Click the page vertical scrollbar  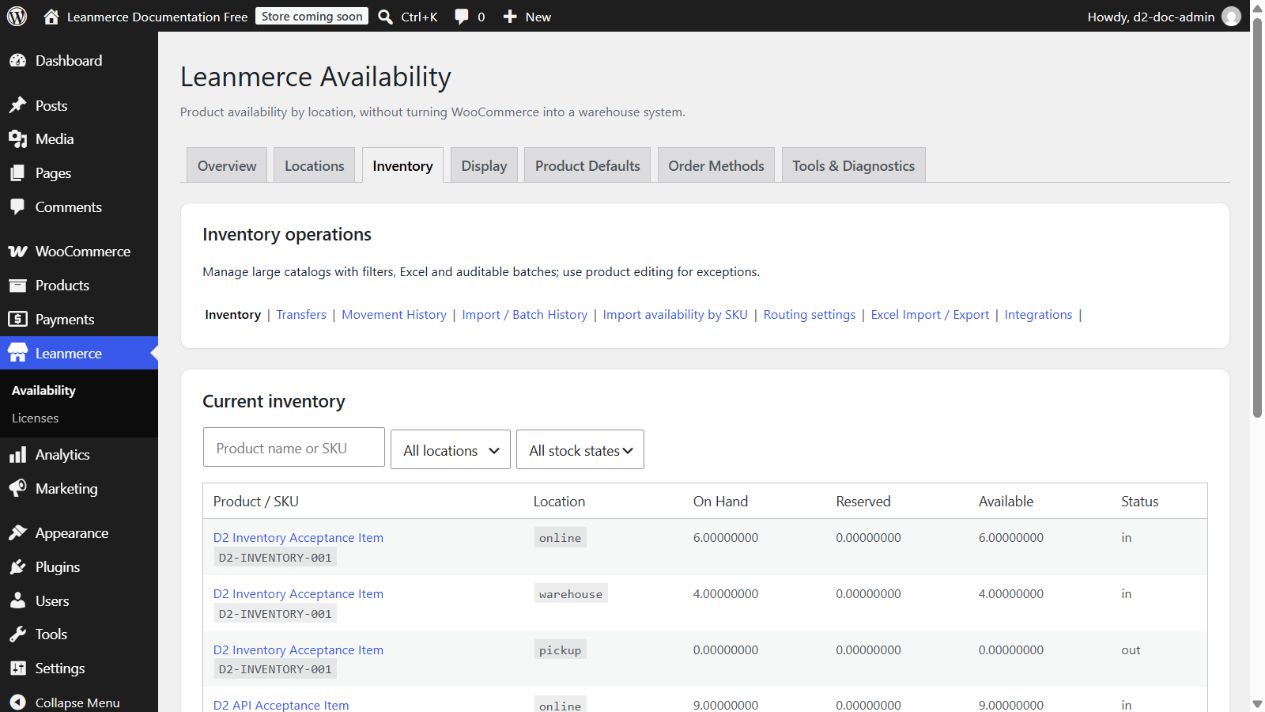(x=1257, y=218)
